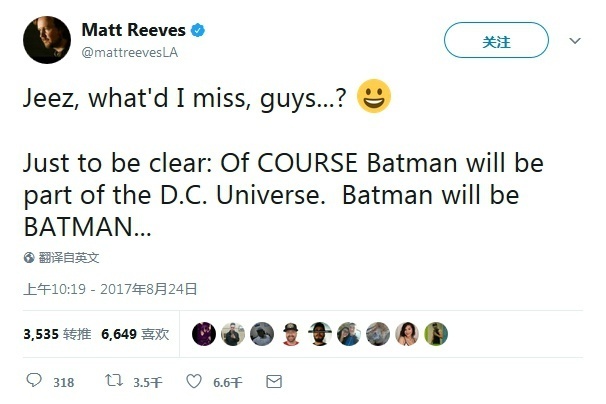
Task: Expand the tweet options chevron
Action: click(x=574, y=41)
